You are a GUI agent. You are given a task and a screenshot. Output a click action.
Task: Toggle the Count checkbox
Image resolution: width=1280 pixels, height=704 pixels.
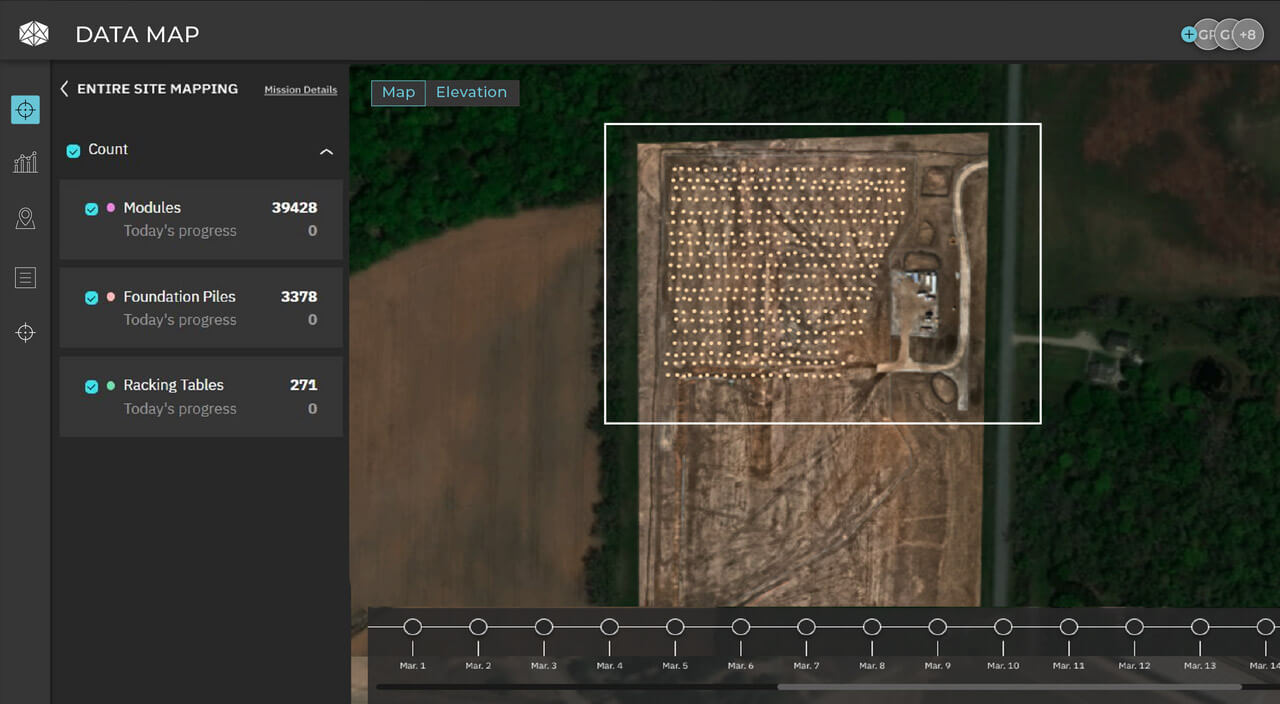click(73, 150)
